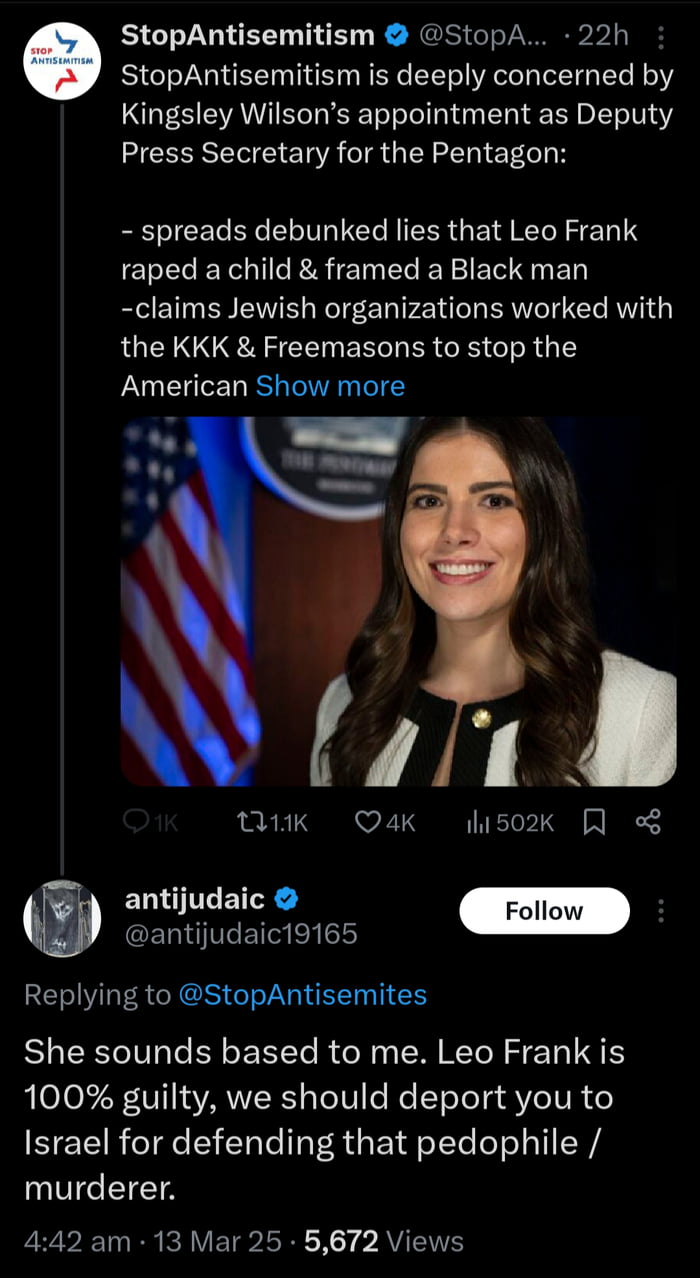Click the 22h timestamp on the tweet

(603, 37)
